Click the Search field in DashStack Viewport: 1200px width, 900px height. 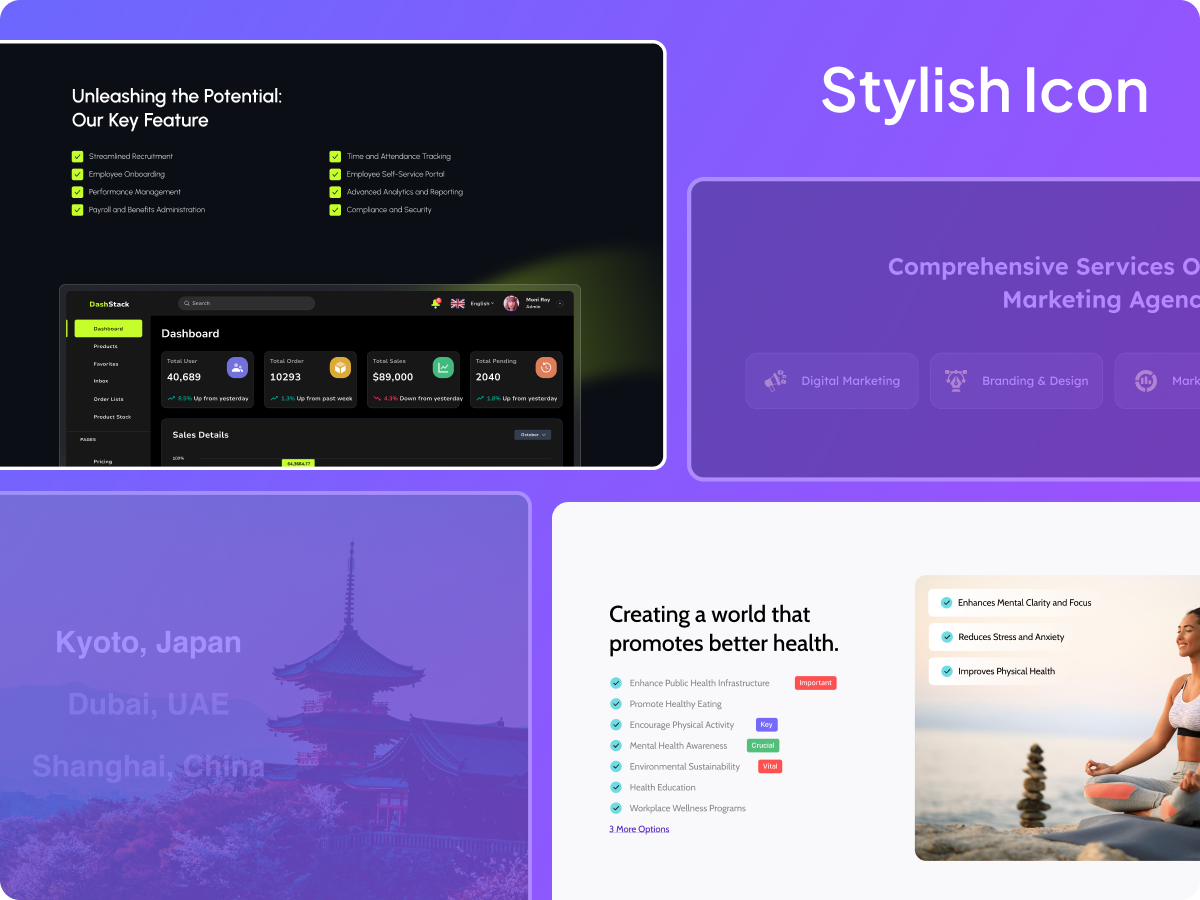coord(245,302)
